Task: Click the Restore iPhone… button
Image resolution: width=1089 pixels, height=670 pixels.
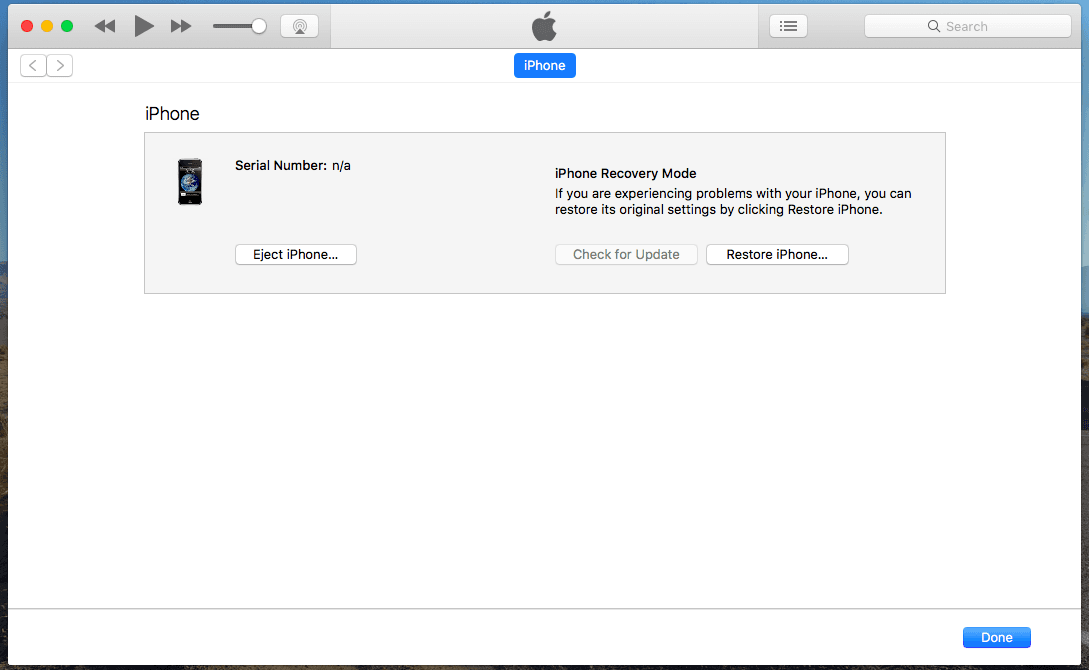Action: pos(777,255)
